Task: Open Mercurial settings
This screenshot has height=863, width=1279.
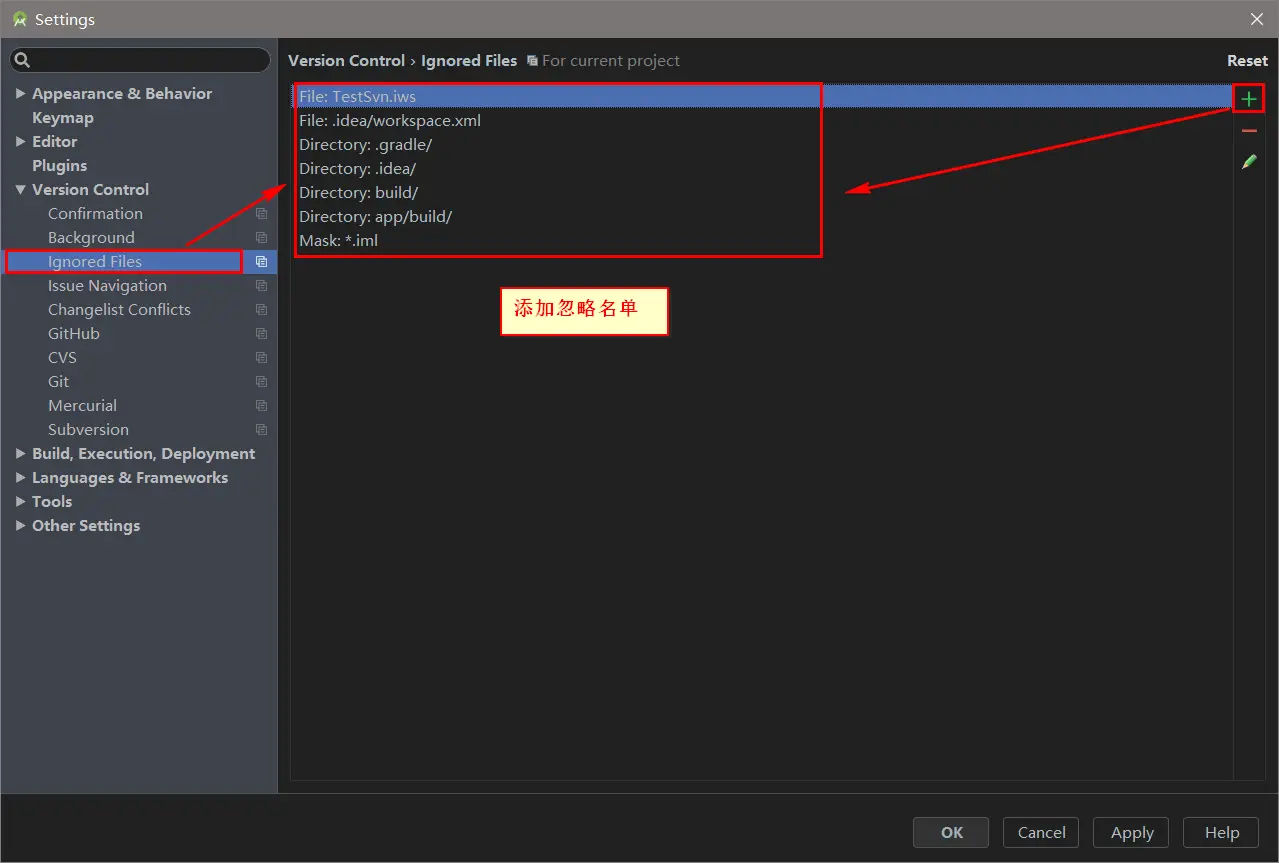Action: click(x=82, y=406)
